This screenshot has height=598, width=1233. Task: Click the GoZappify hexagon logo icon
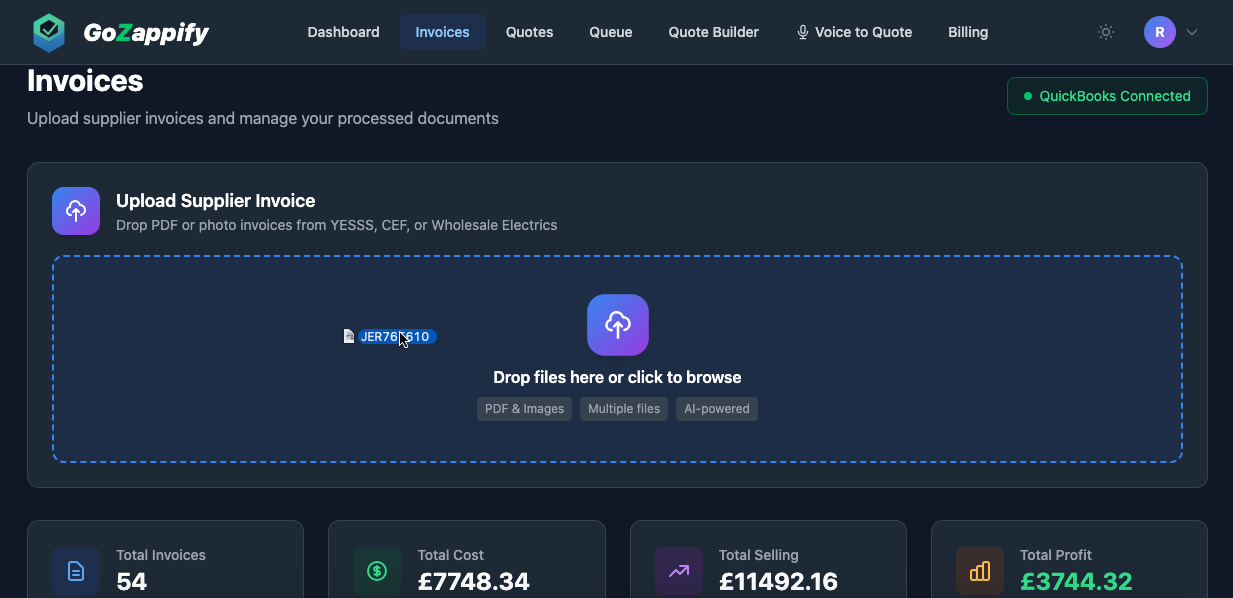tap(48, 32)
